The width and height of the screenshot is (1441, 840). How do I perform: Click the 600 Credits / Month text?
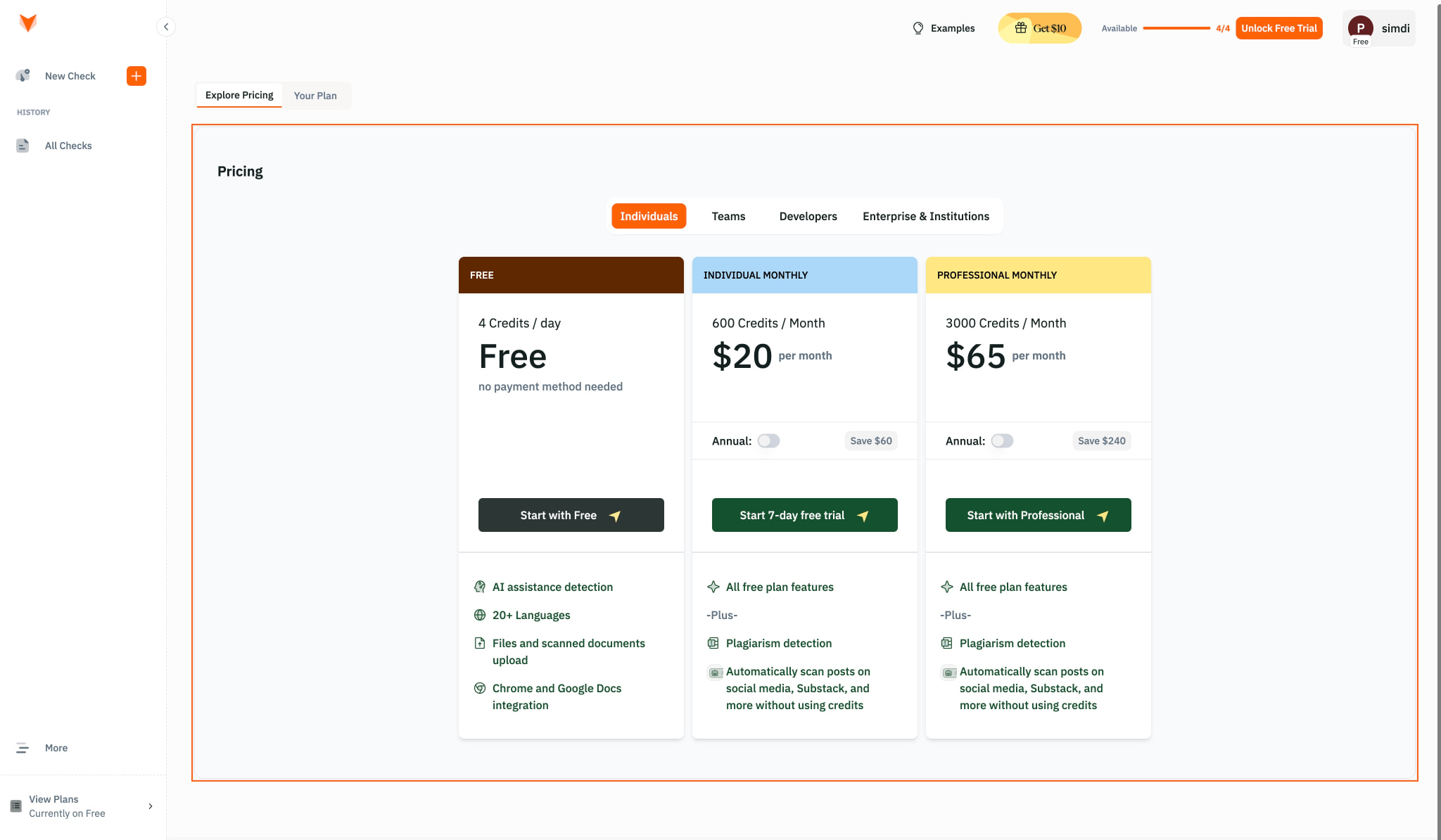point(768,323)
